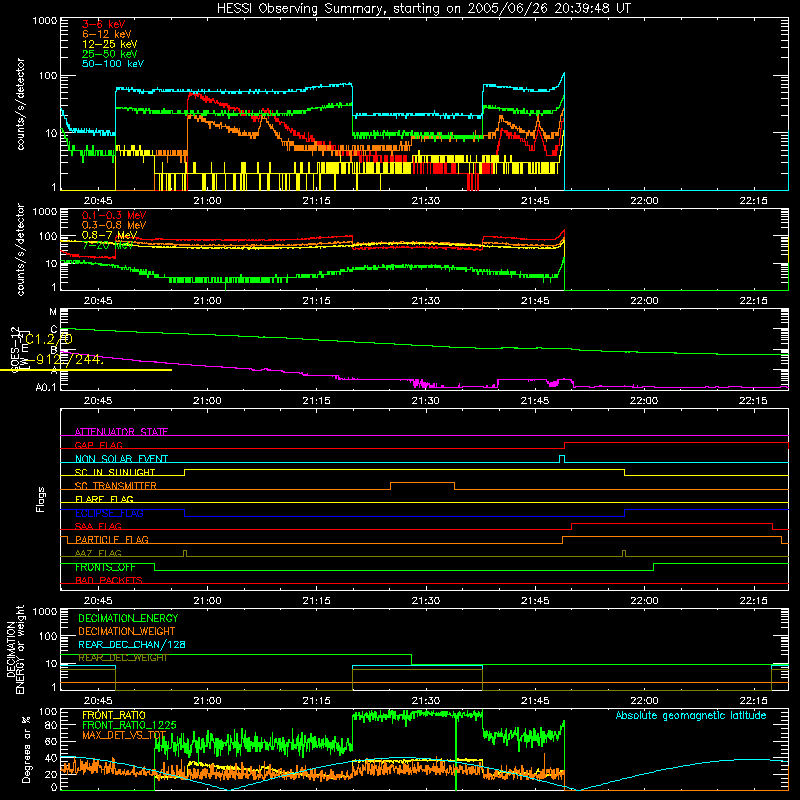Screen dimensions: 800x800
Task: Click the A0.1 label on GOES axis
Action: coord(46,387)
